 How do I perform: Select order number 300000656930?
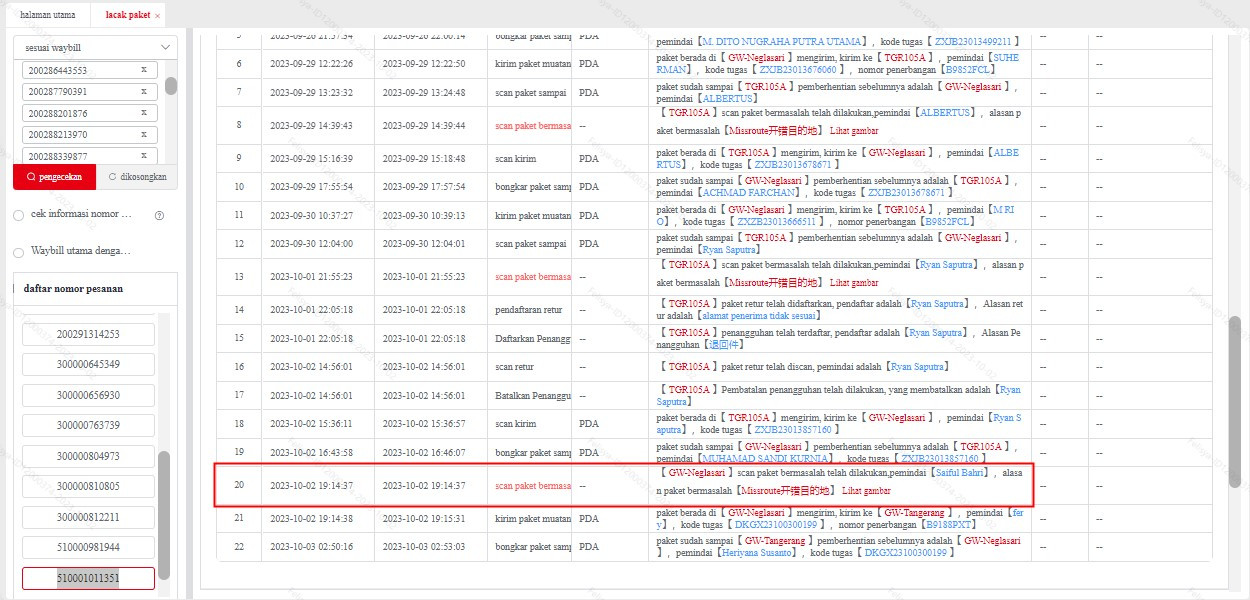[x=88, y=395]
